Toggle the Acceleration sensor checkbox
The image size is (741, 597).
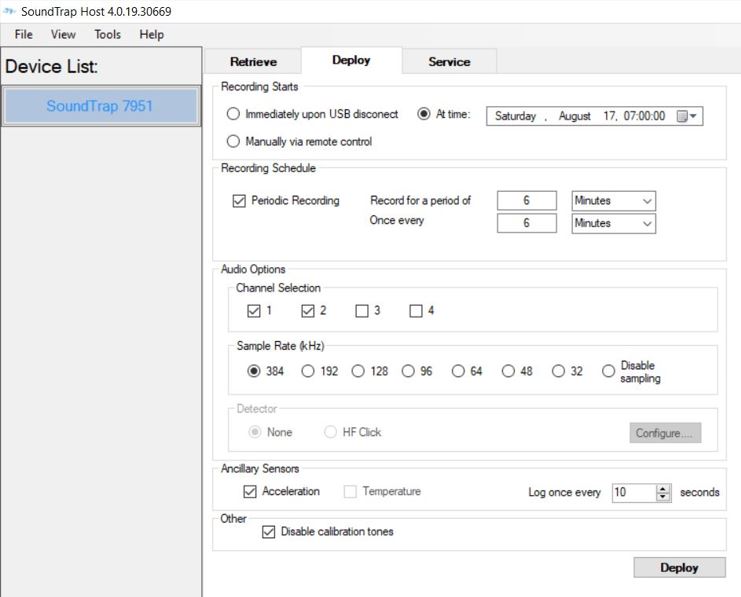[x=250, y=492]
